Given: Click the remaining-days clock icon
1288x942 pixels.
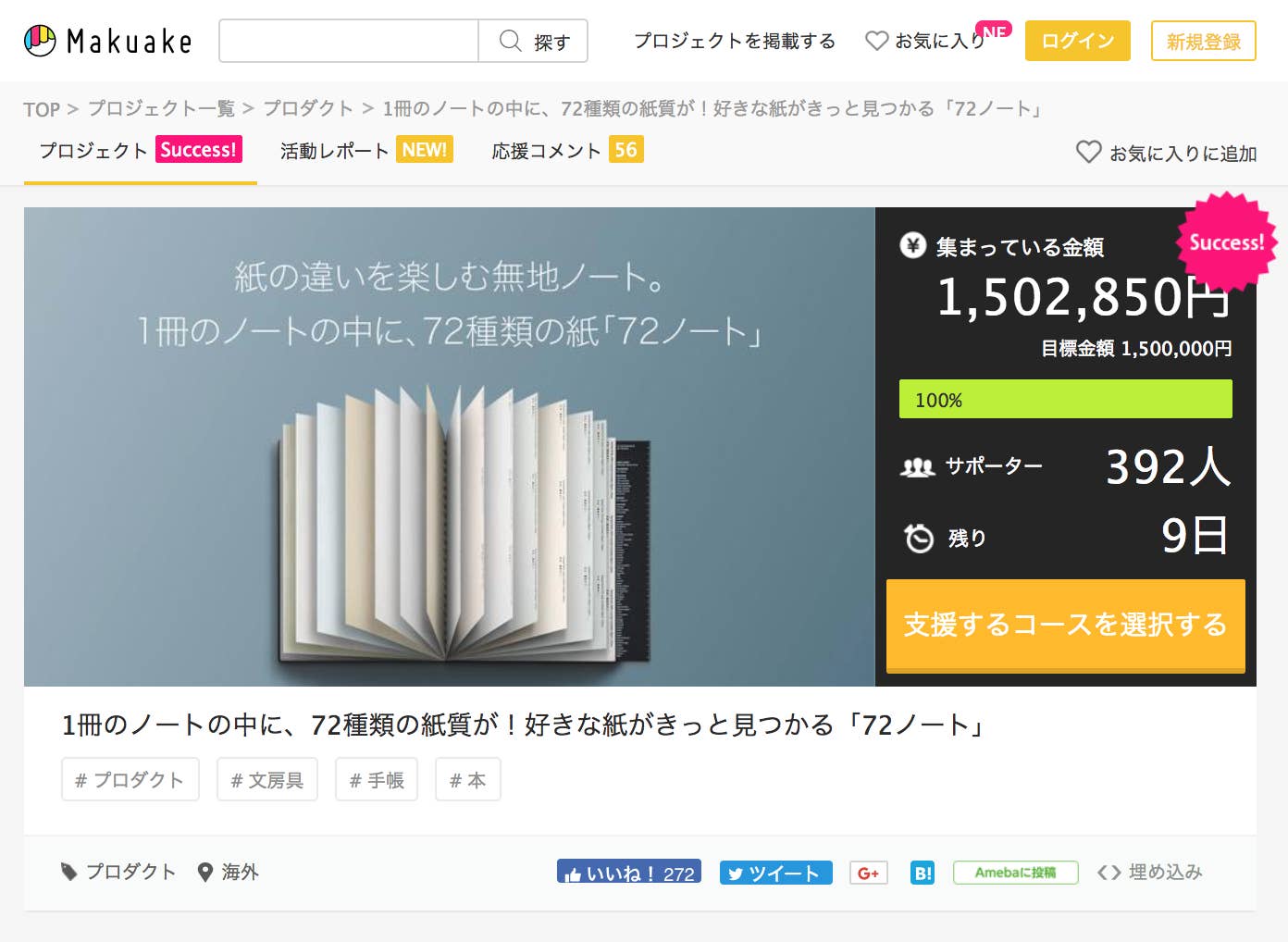Looking at the screenshot, I should (919, 538).
